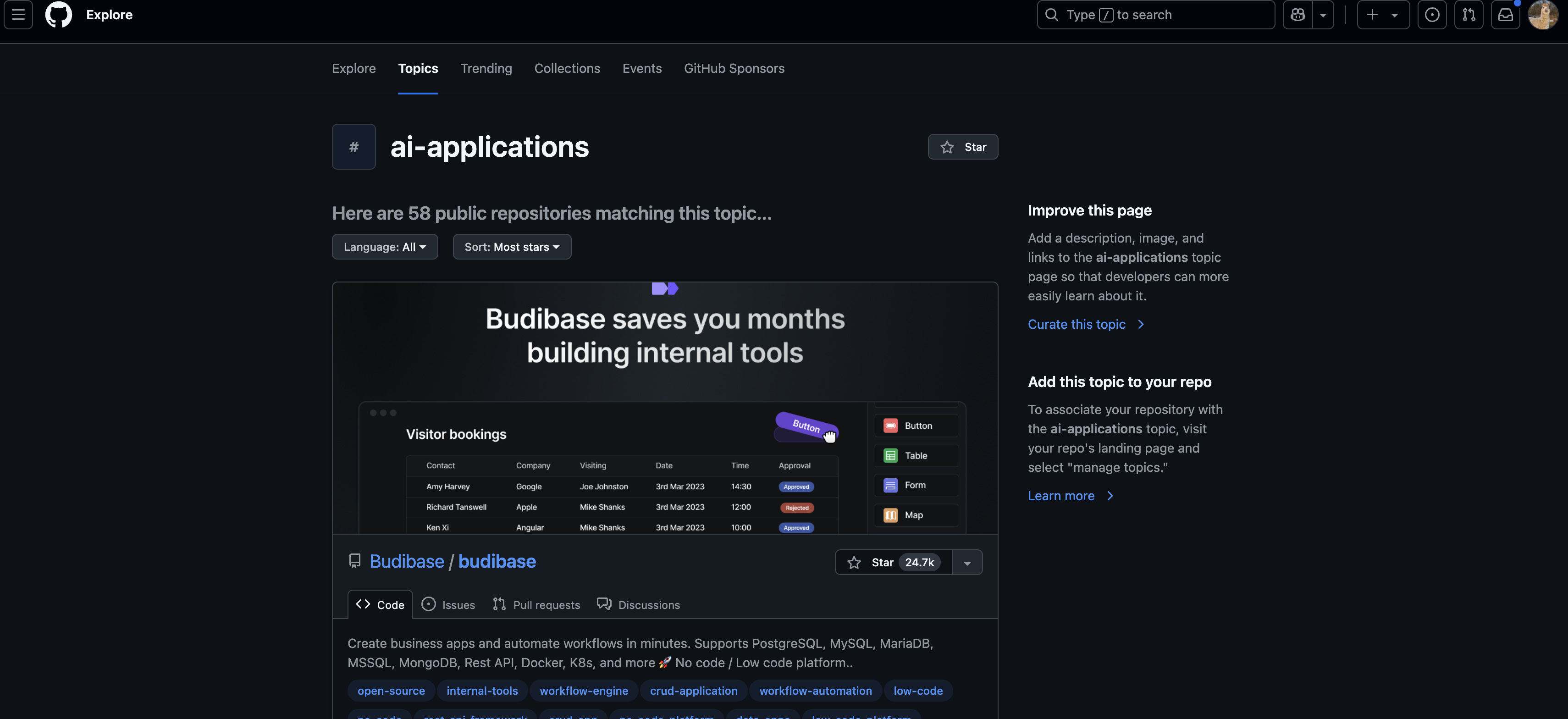Star the budibase repository
Image resolution: width=1568 pixels, height=719 pixels.
[894, 563]
